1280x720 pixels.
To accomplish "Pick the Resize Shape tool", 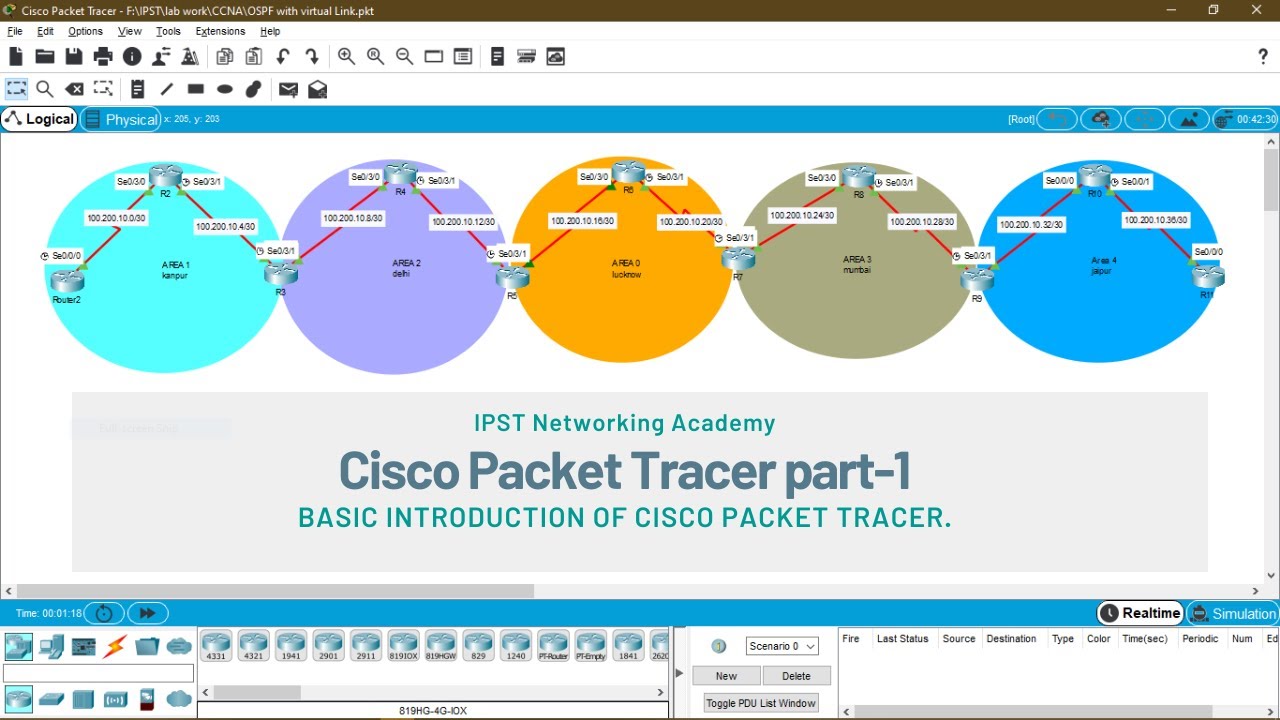I will click(103, 89).
